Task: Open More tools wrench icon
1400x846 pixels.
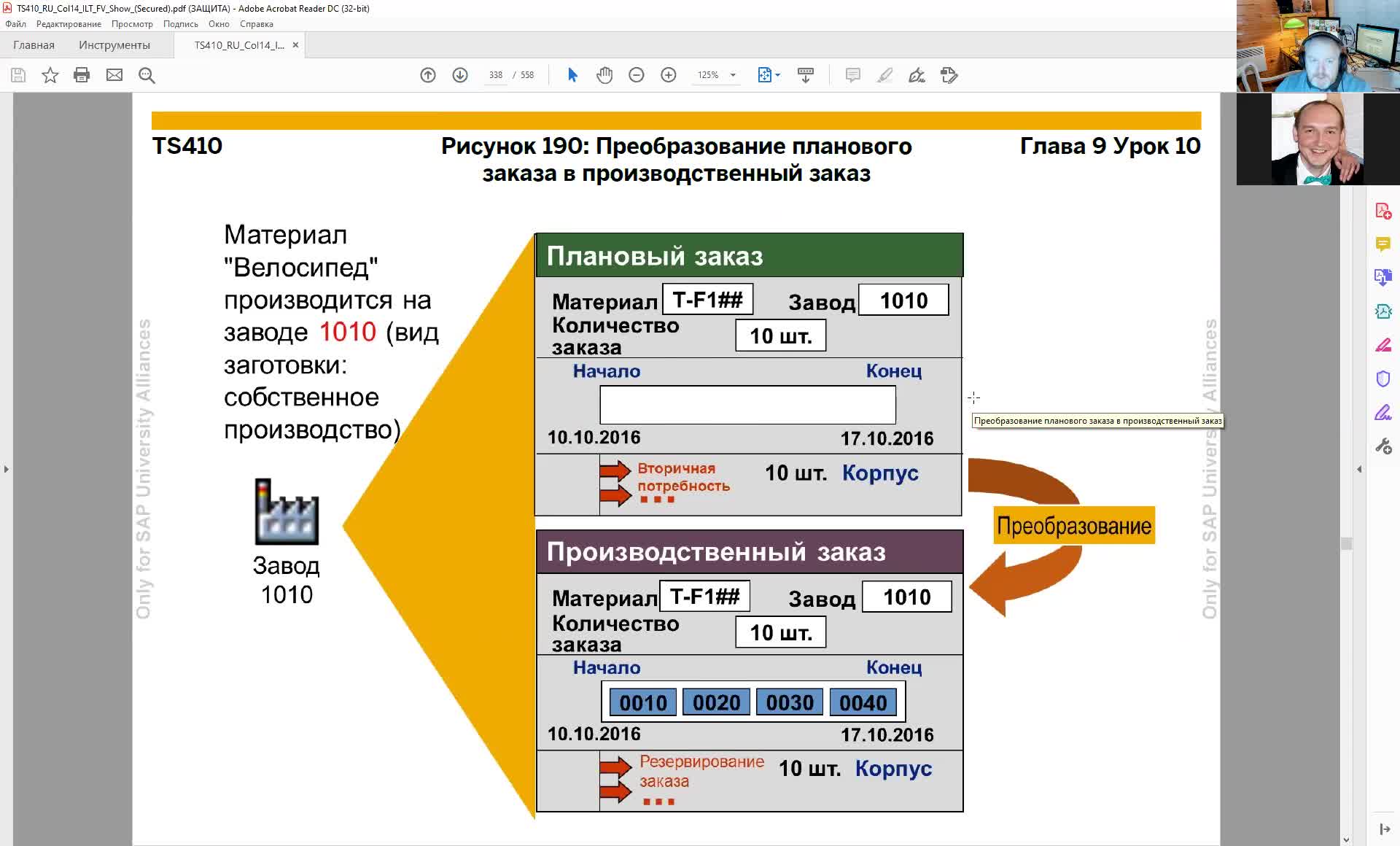Action: coord(1383,446)
